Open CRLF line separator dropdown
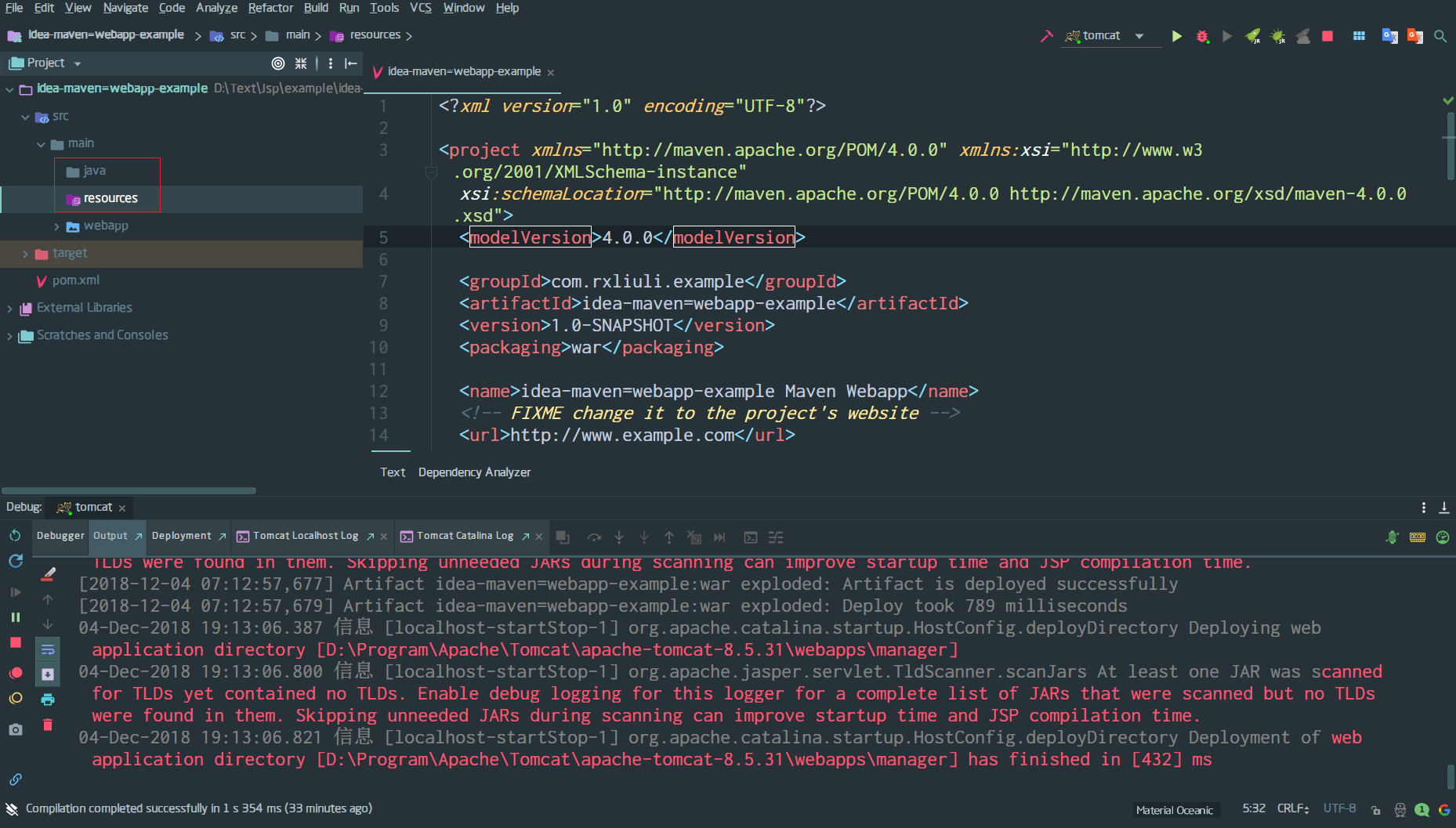The width and height of the screenshot is (1456, 828). point(1293,808)
